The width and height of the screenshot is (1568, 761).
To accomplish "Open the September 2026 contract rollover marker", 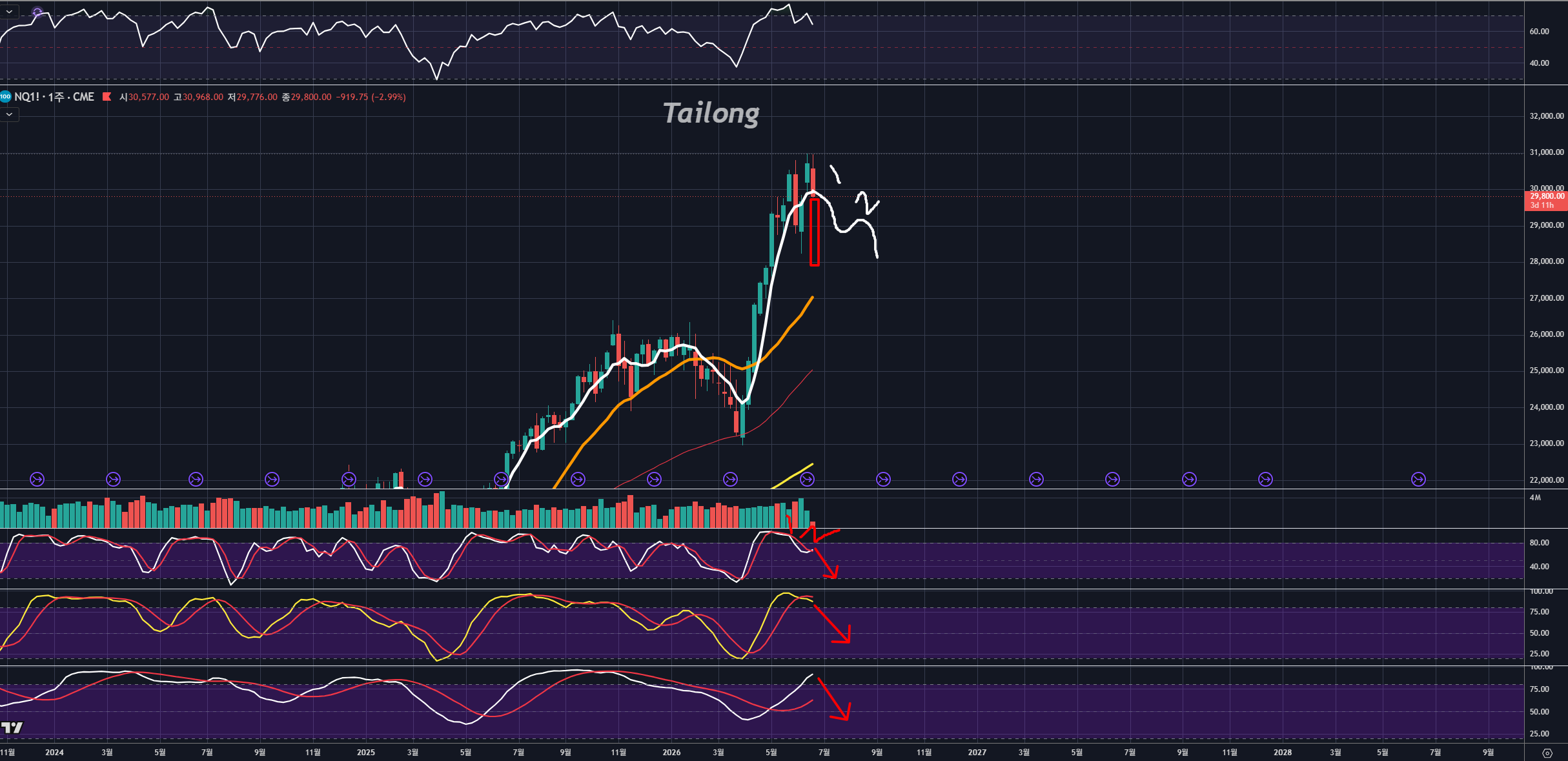I will [x=883, y=480].
